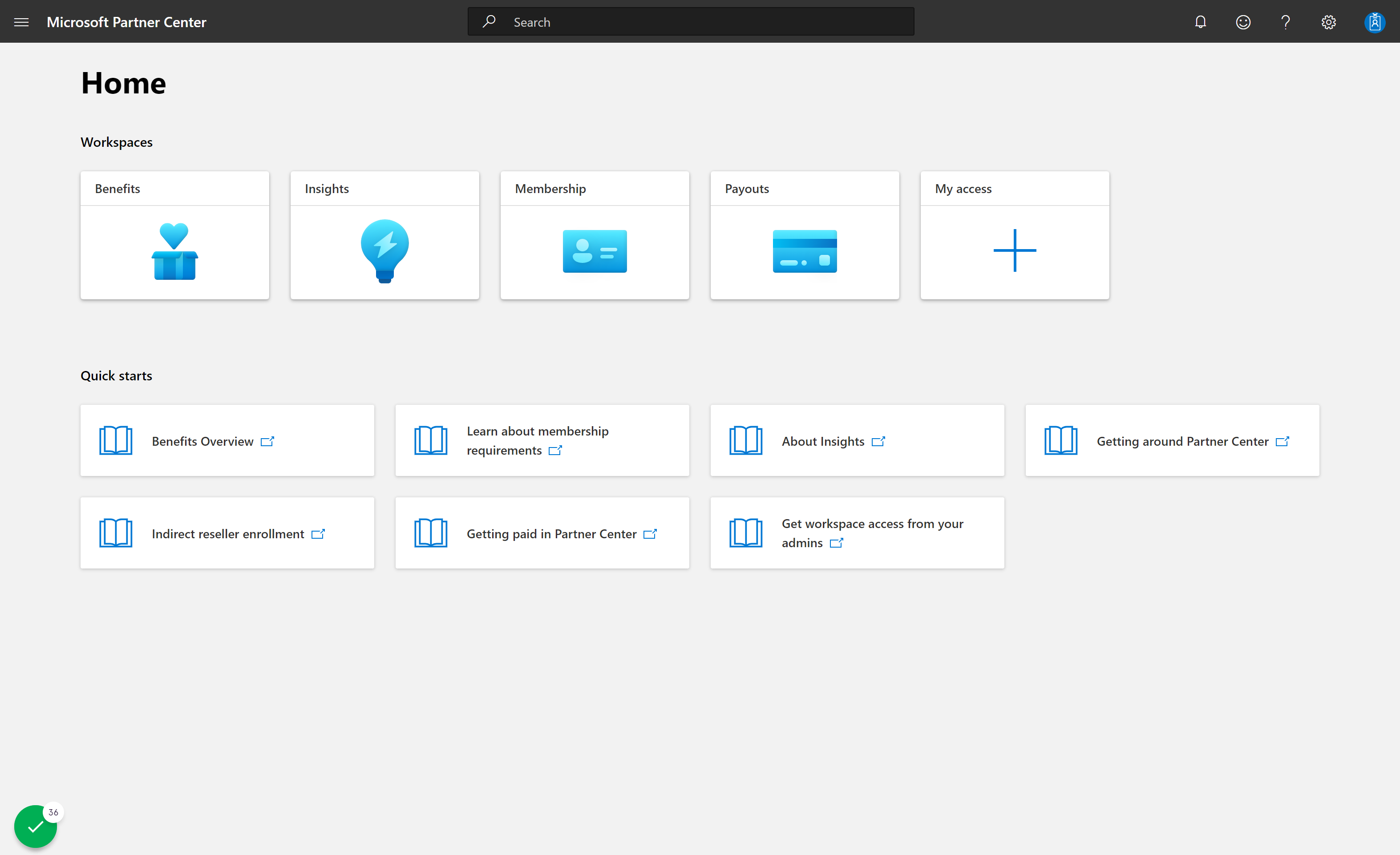Click the help question mark icon
Screen dimensions: 1400x855
tap(1285, 22)
